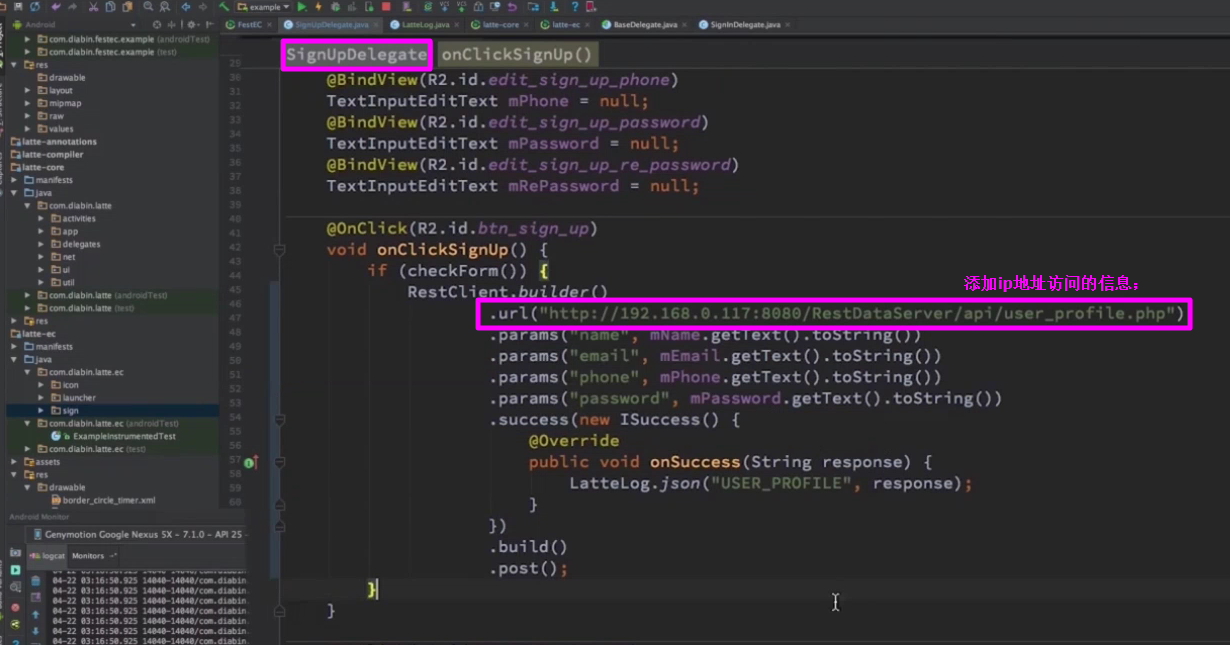The width and height of the screenshot is (1230, 645).
Task: Switch to the FestEC editor tab
Action: (249, 24)
